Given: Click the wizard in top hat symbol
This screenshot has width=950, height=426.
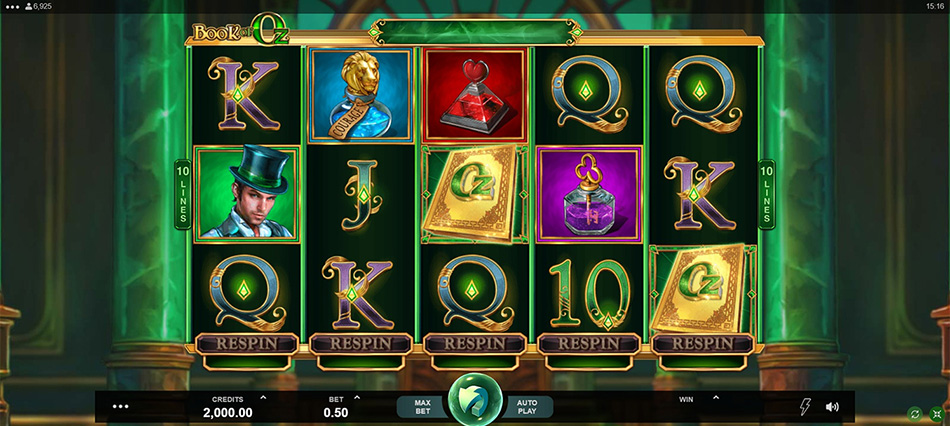Looking at the screenshot, I should pyautogui.click(x=247, y=194).
